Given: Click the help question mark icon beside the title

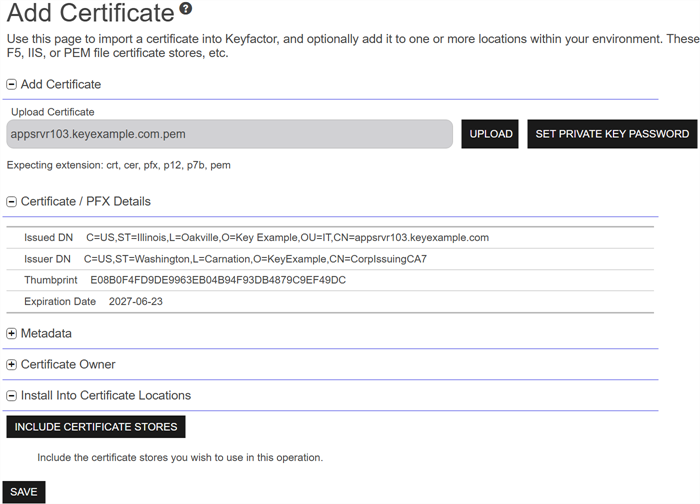Looking at the screenshot, I should point(186,10).
